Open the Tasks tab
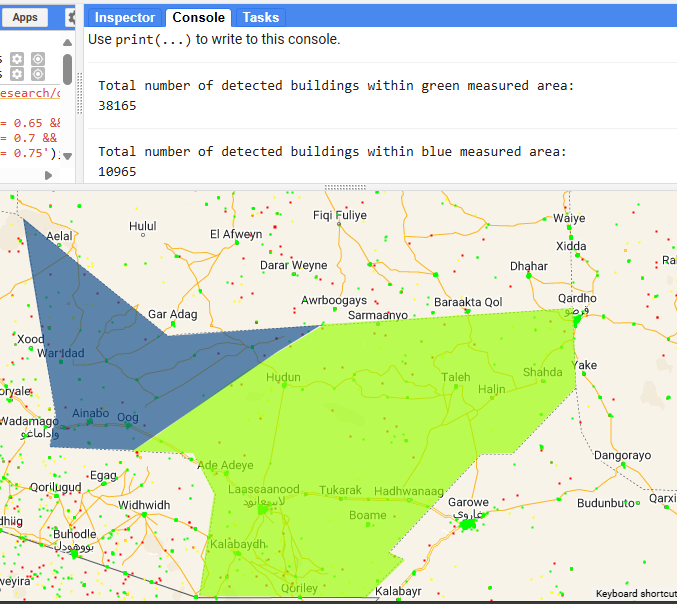The width and height of the screenshot is (677, 604). (x=261, y=17)
